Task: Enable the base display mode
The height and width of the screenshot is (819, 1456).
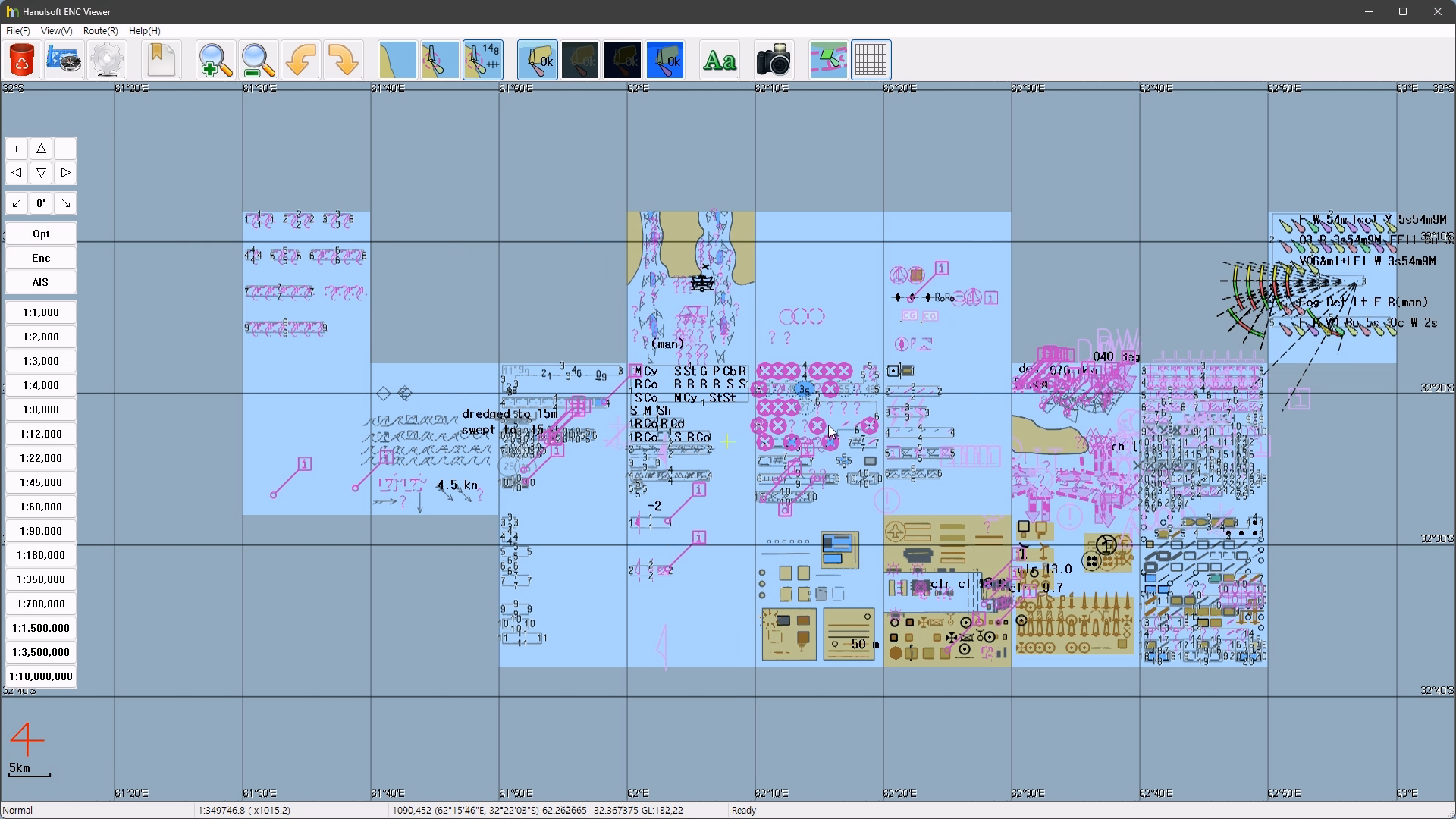Action: pos(397,60)
